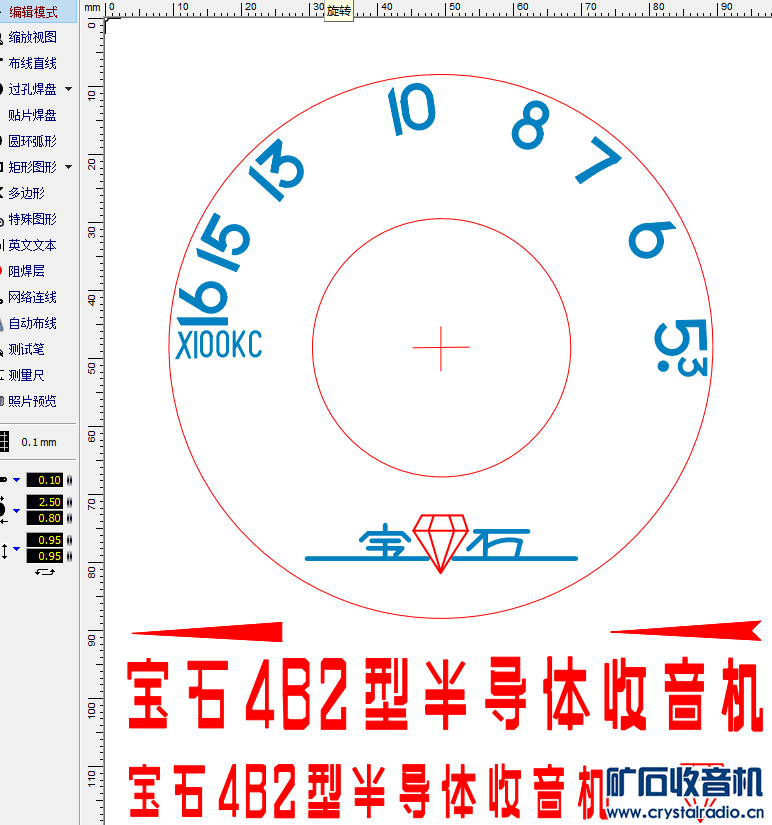Click the pad drill diameter field 0.80
This screenshot has width=772, height=825.
tap(45, 518)
